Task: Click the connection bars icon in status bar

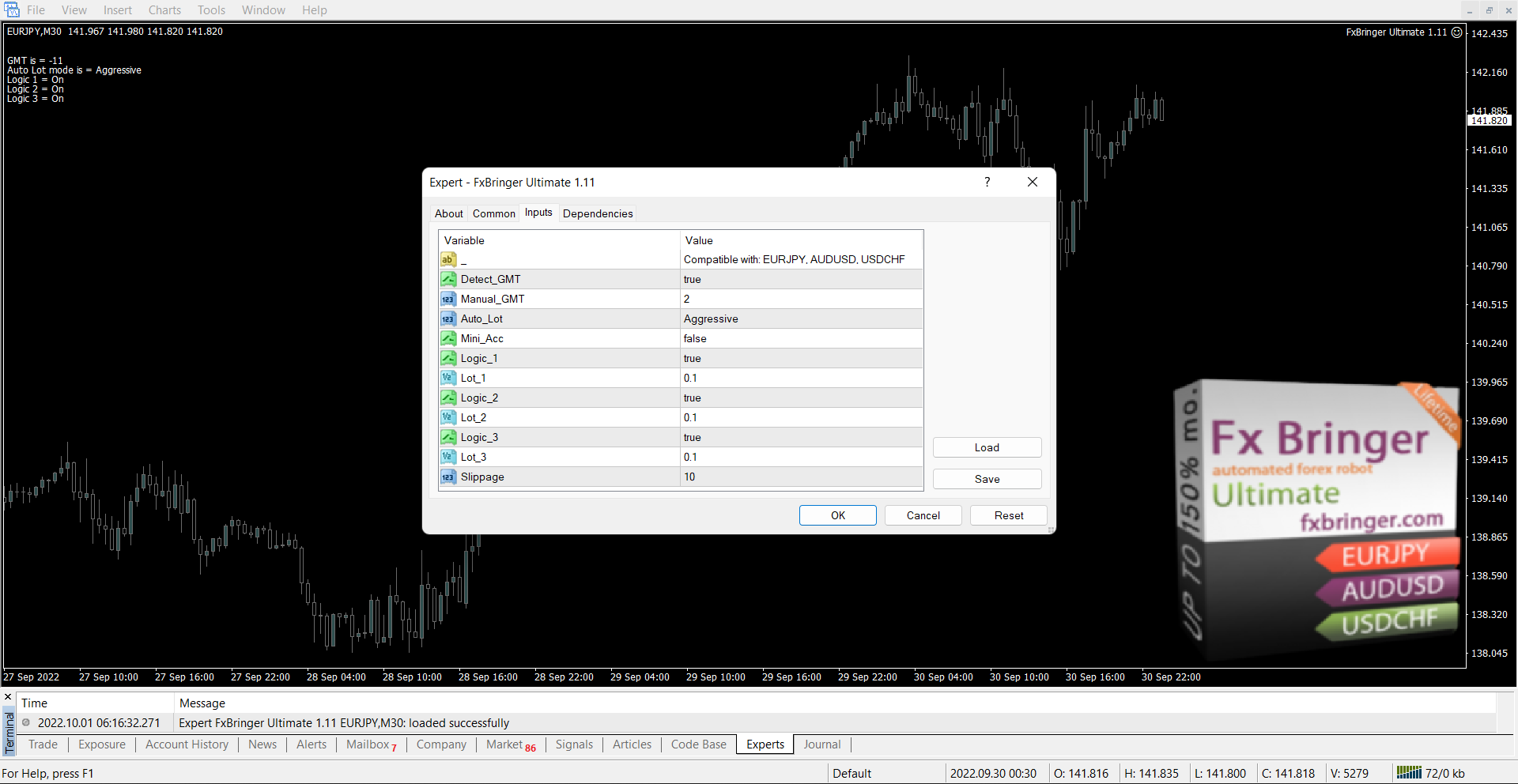Action: point(1409,772)
